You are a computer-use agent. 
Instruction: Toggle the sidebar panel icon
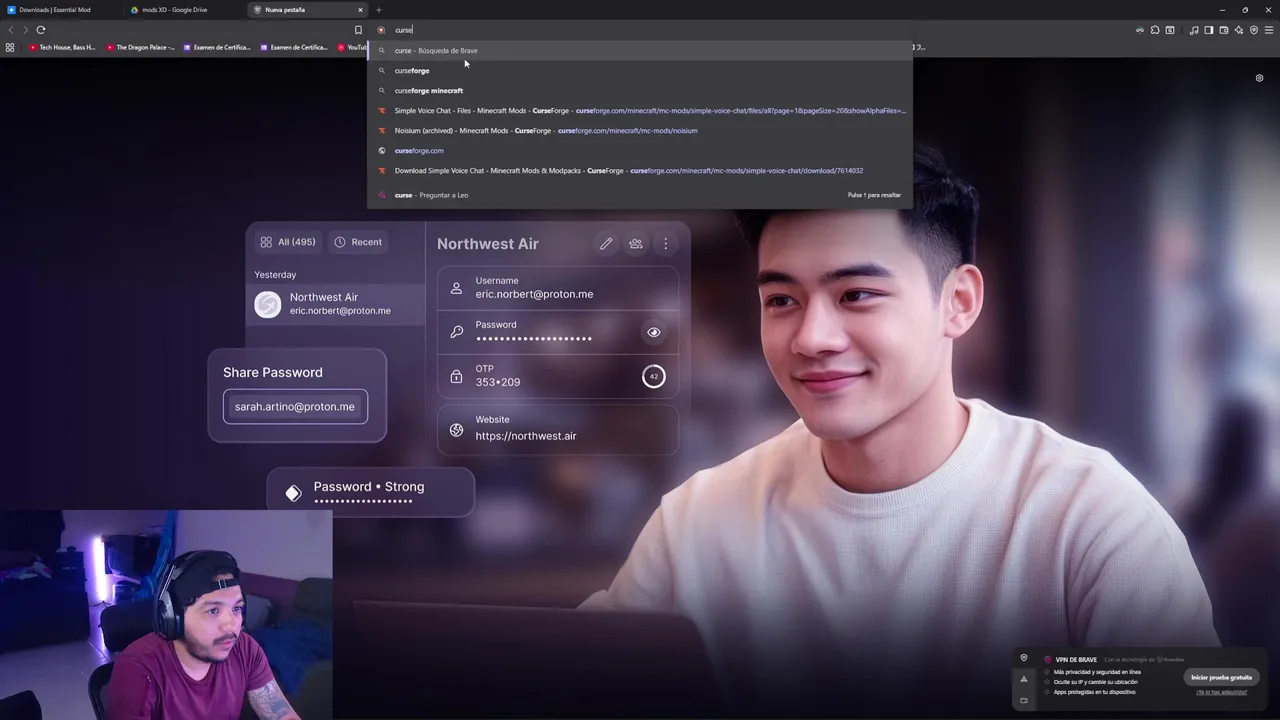tap(1209, 30)
